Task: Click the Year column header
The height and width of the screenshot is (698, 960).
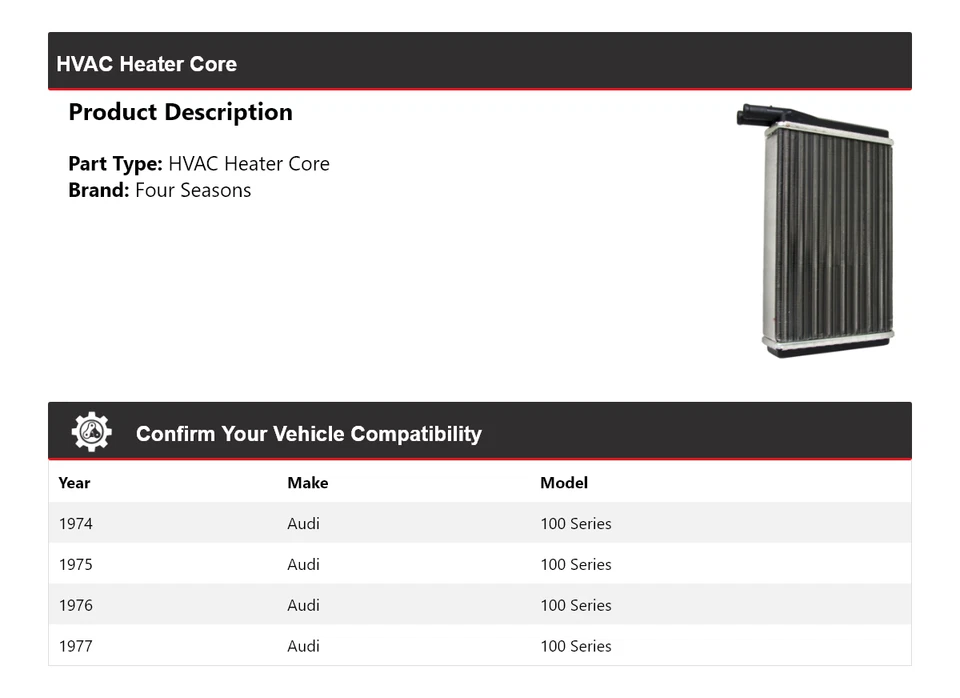Action: [x=74, y=483]
